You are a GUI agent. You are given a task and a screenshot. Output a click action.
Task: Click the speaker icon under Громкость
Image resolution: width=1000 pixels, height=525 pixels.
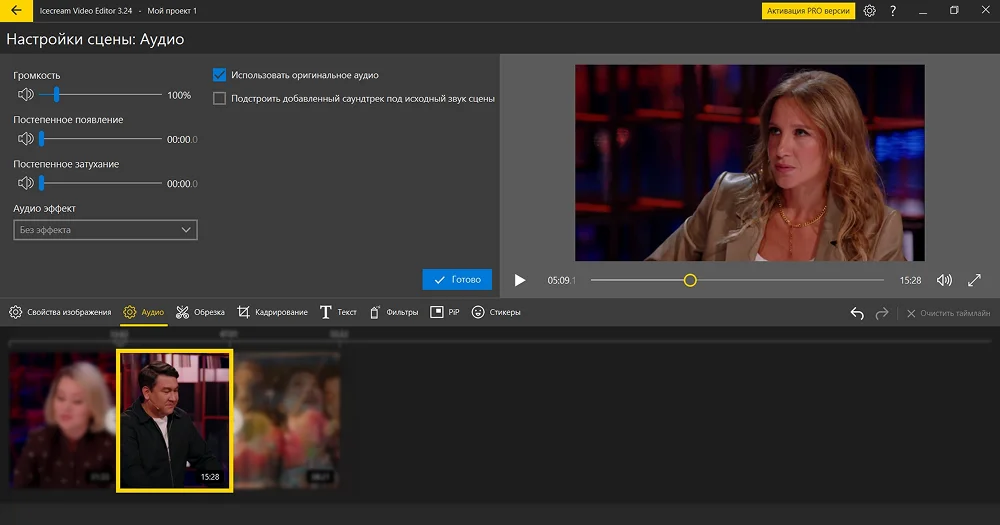[25, 95]
